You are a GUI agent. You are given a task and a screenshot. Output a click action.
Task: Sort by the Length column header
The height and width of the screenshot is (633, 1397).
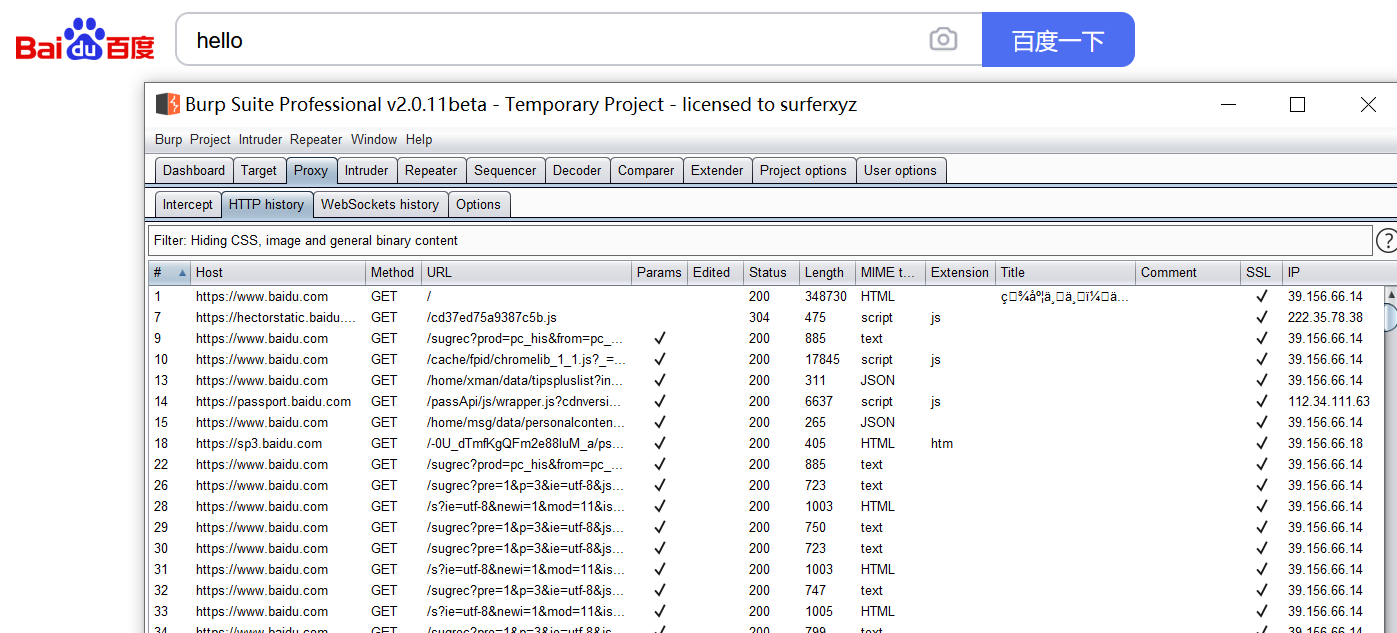[826, 272]
